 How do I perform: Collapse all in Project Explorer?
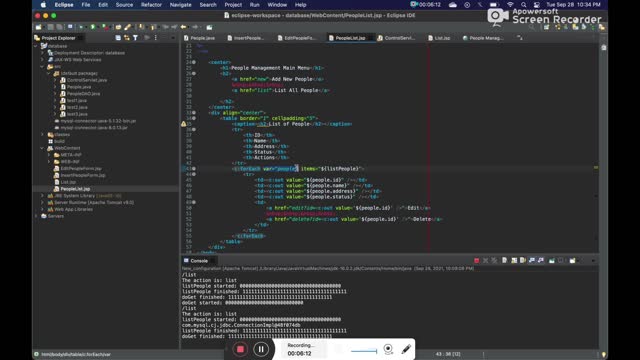tap(118, 38)
